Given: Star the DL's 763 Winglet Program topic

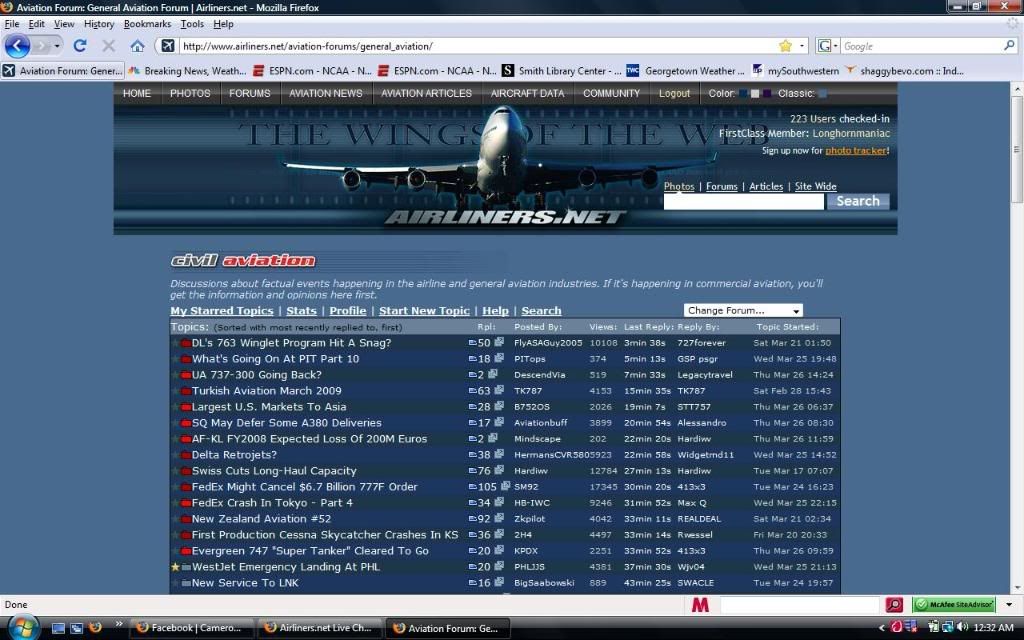Looking at the screenshot, I should pyautogui.click(x=175, y=343).
